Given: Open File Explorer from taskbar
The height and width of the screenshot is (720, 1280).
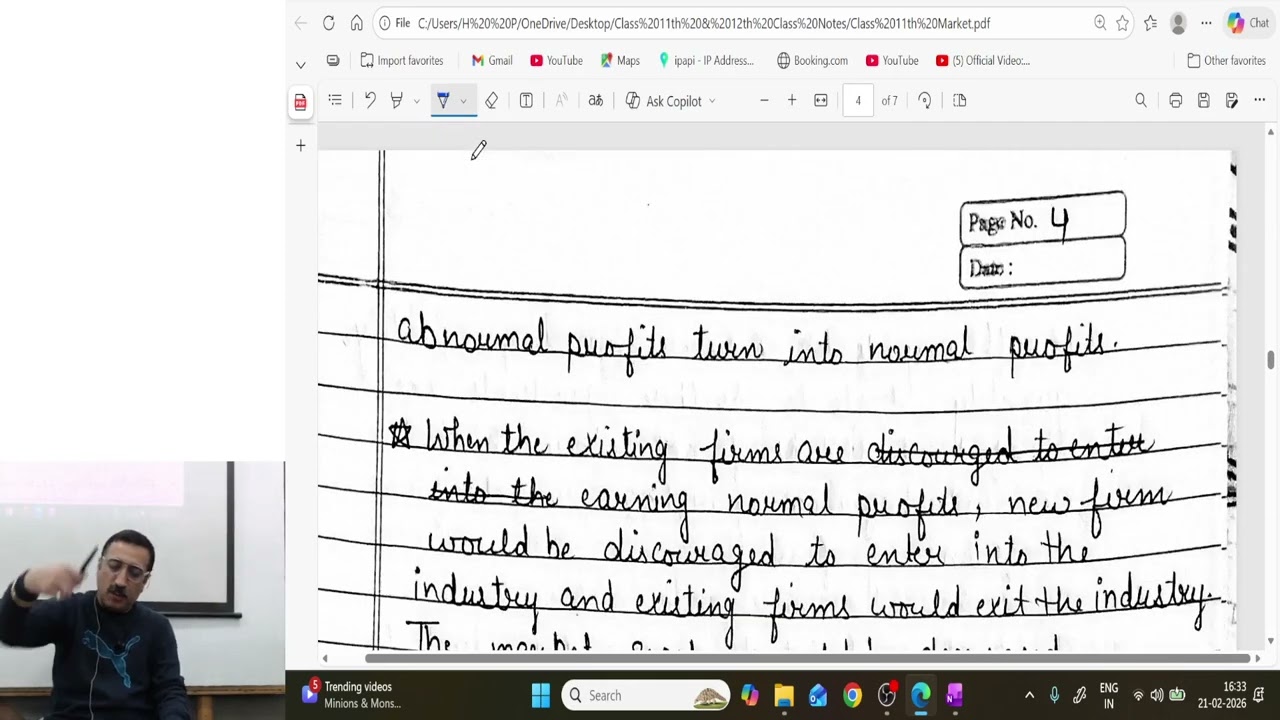Looking at the screenshot, I should click(784, 695).
